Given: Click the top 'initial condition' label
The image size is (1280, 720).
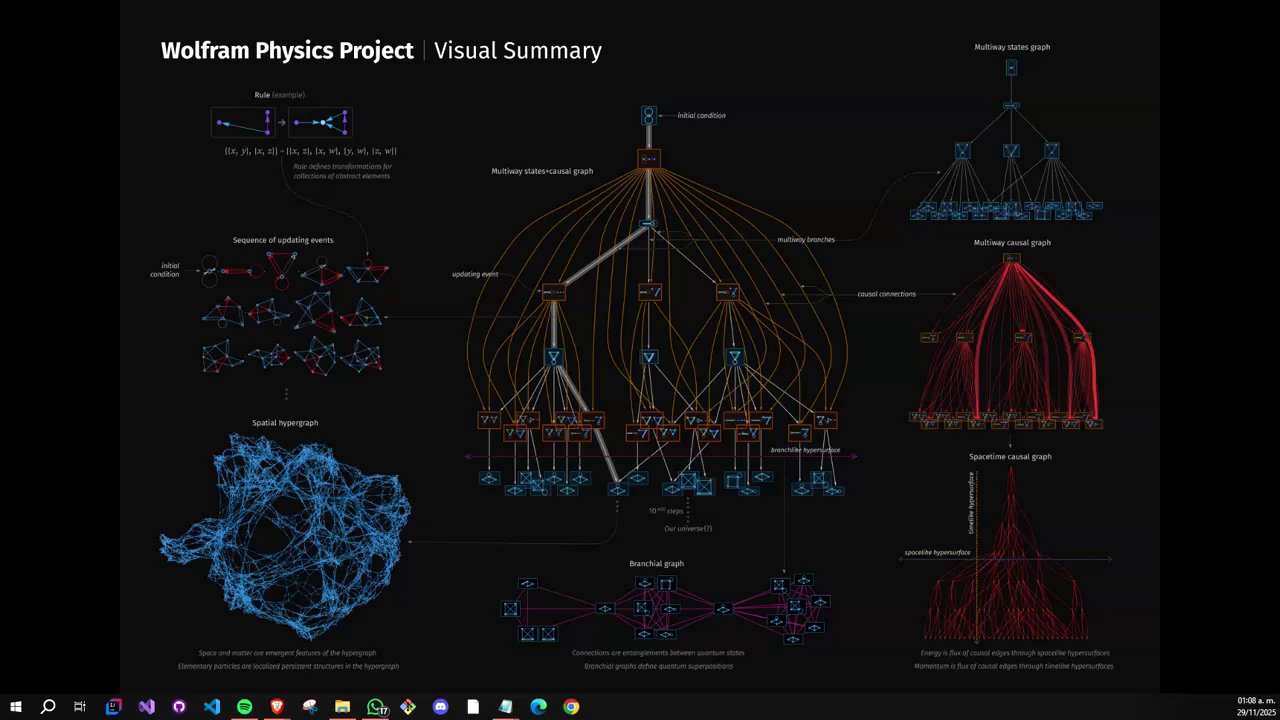Looking at the screenshot, I should pyautogui.click(x=701, y=115).
